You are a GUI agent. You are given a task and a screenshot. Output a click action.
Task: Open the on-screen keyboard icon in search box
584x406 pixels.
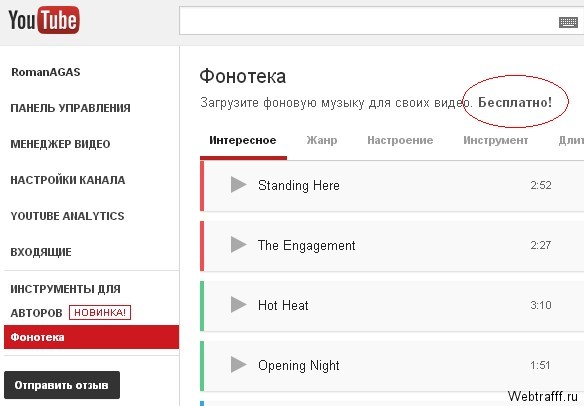(568, 22)
